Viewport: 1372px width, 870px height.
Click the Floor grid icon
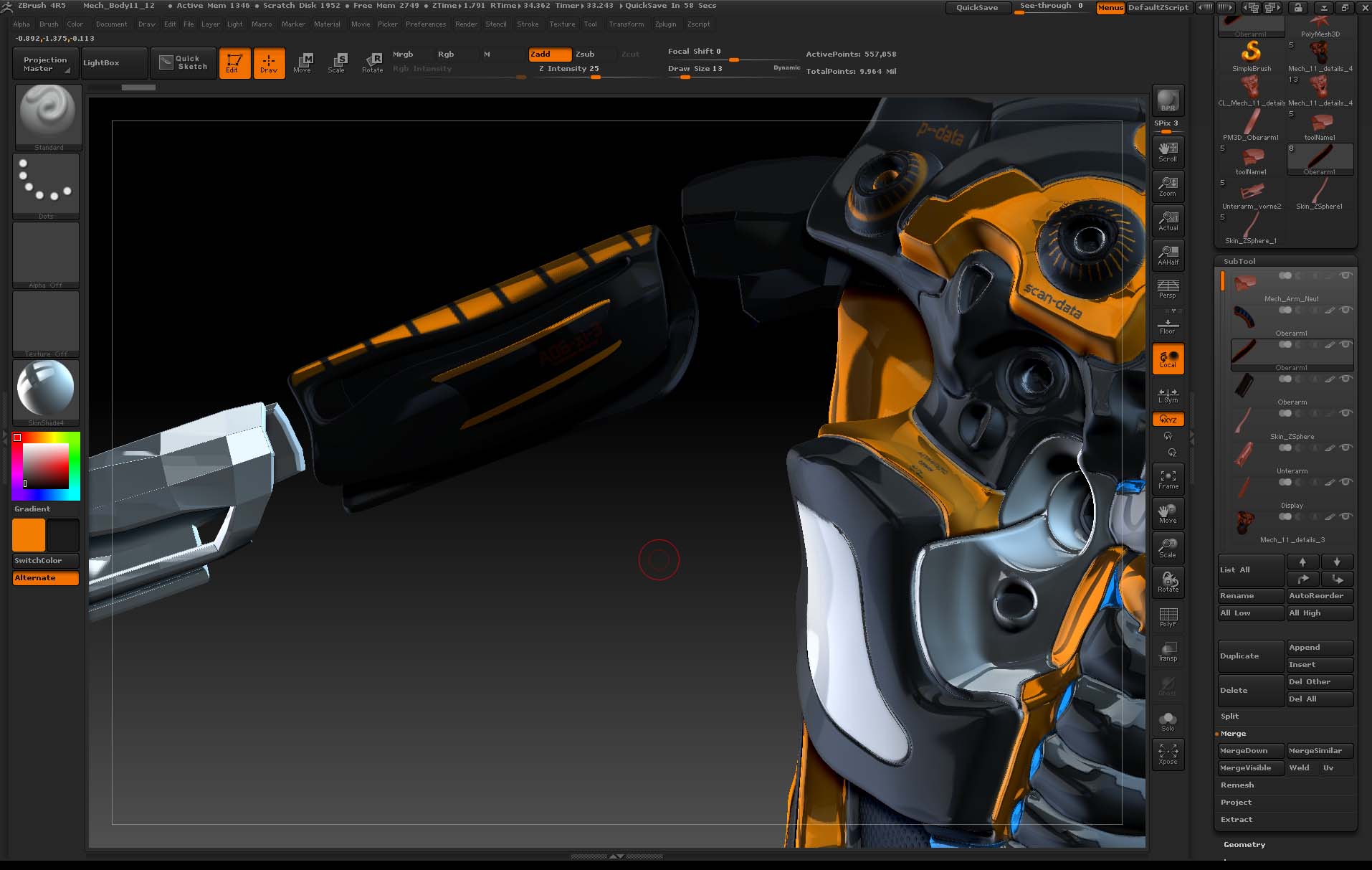point(1168,325)
